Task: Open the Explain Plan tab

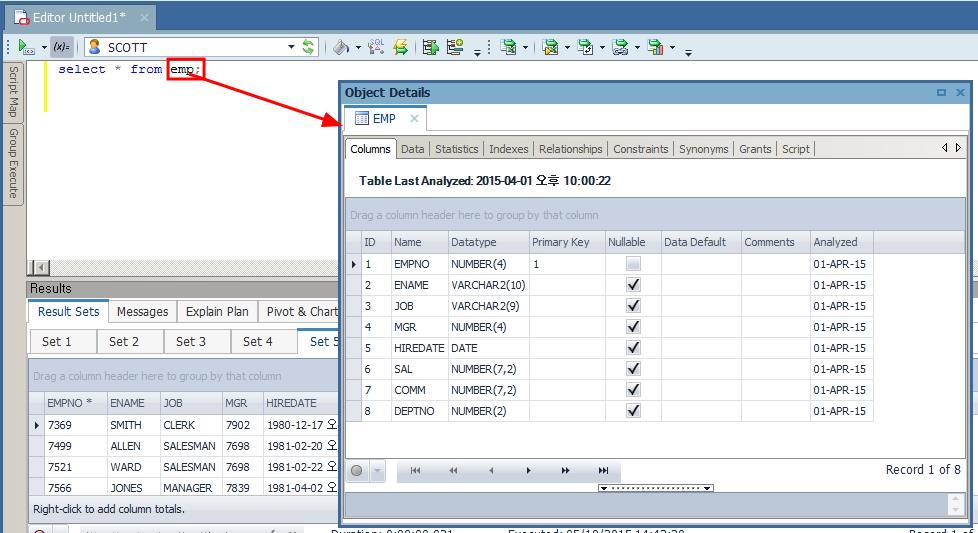Action: pos(217,311)
